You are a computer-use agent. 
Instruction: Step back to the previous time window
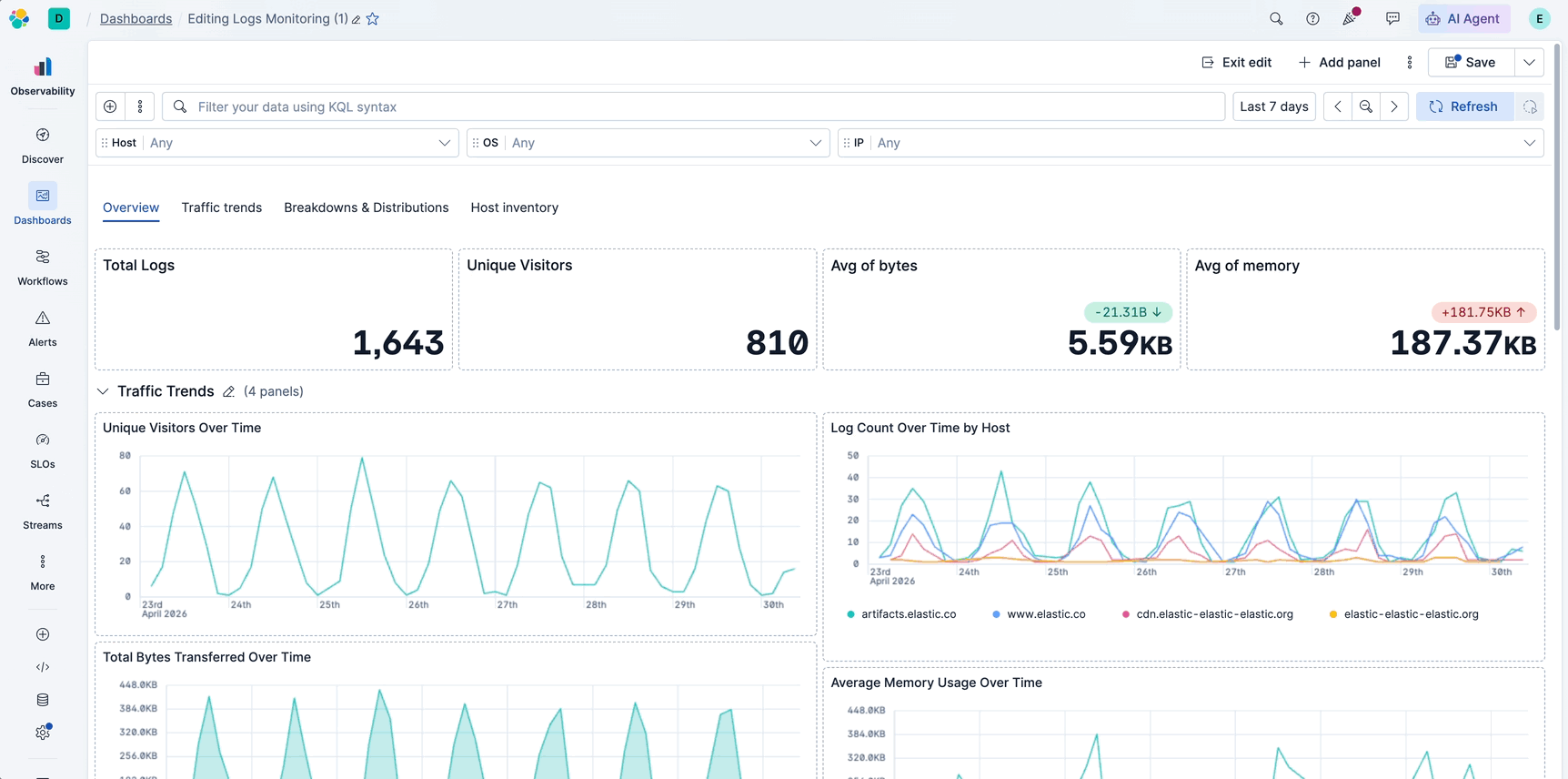(1338, 106)
